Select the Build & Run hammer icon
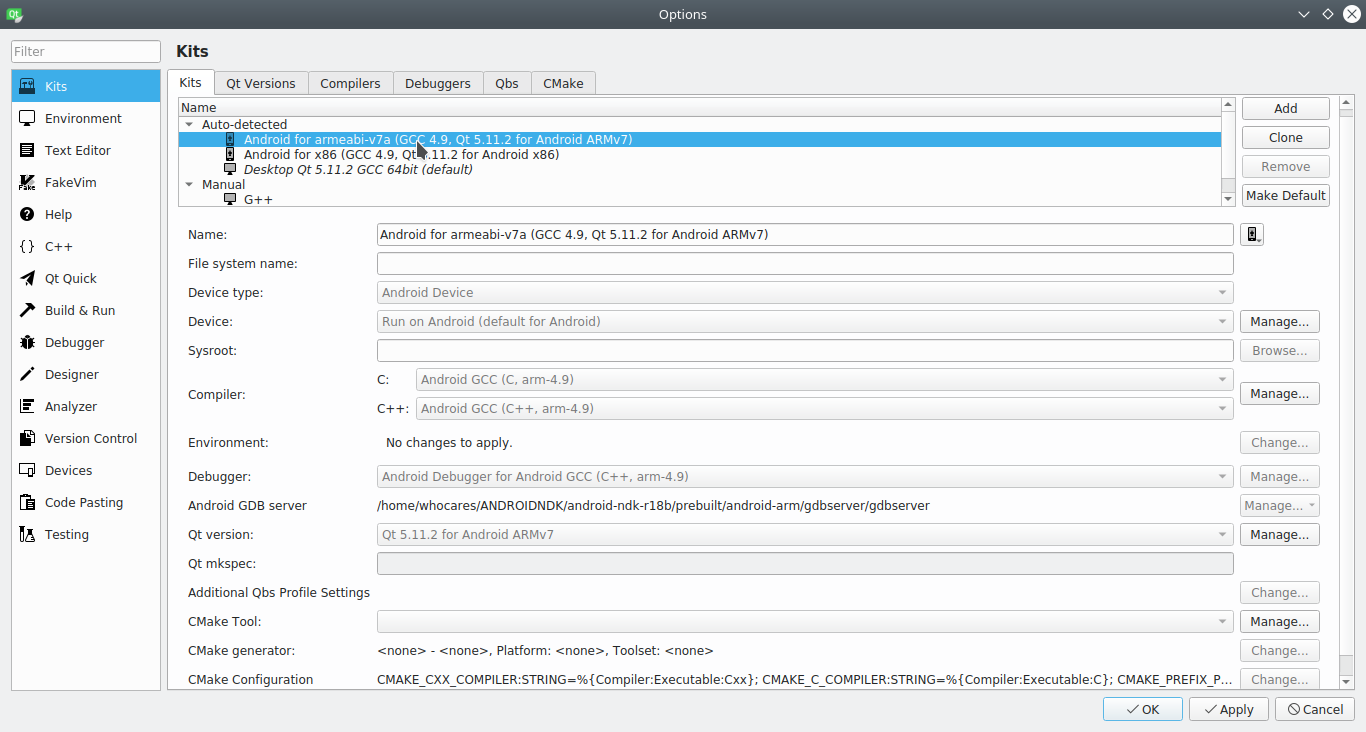1366x732 pixels. tap(27, 310)
